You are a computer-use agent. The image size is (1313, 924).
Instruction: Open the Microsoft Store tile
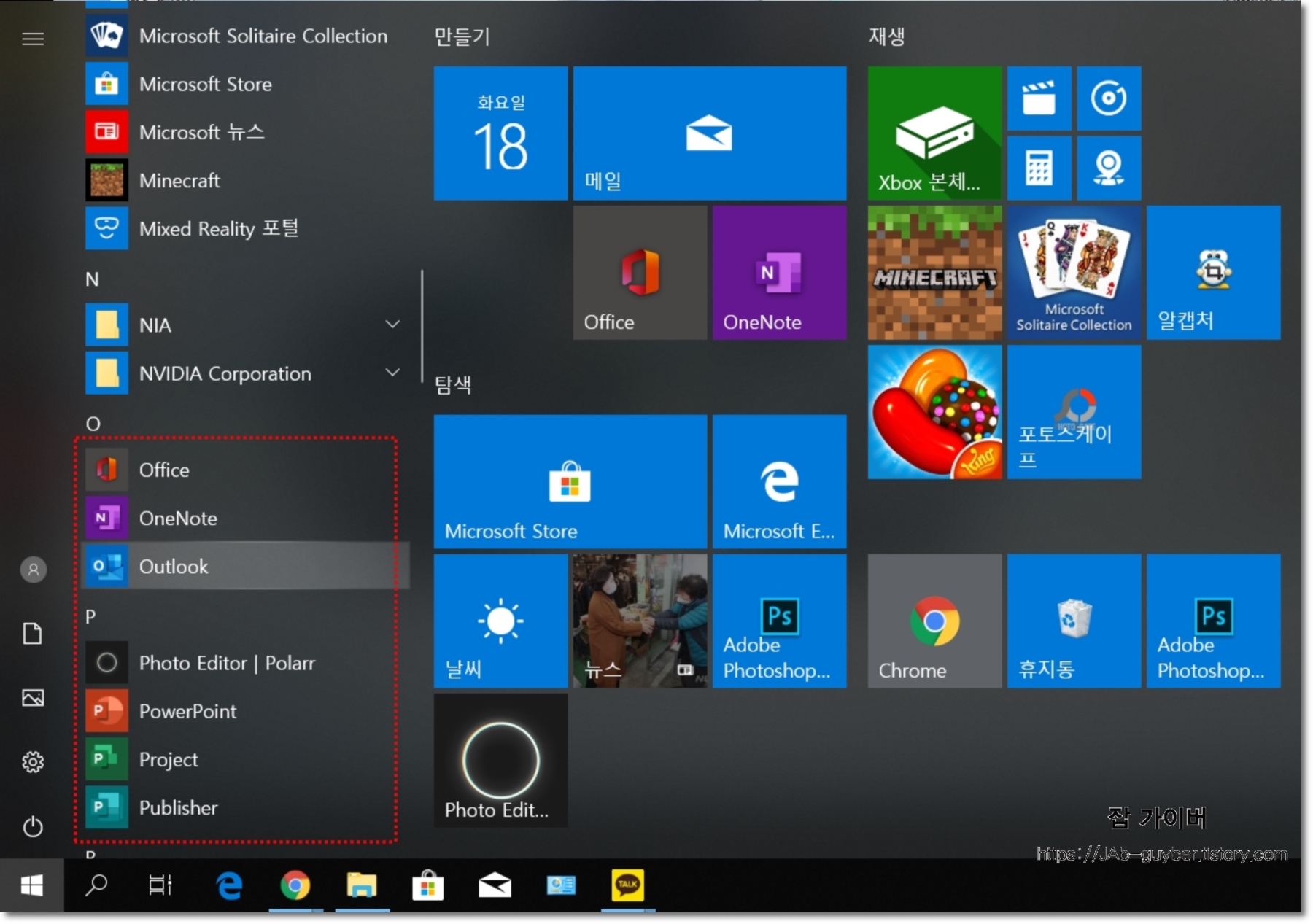click(570, 481)
